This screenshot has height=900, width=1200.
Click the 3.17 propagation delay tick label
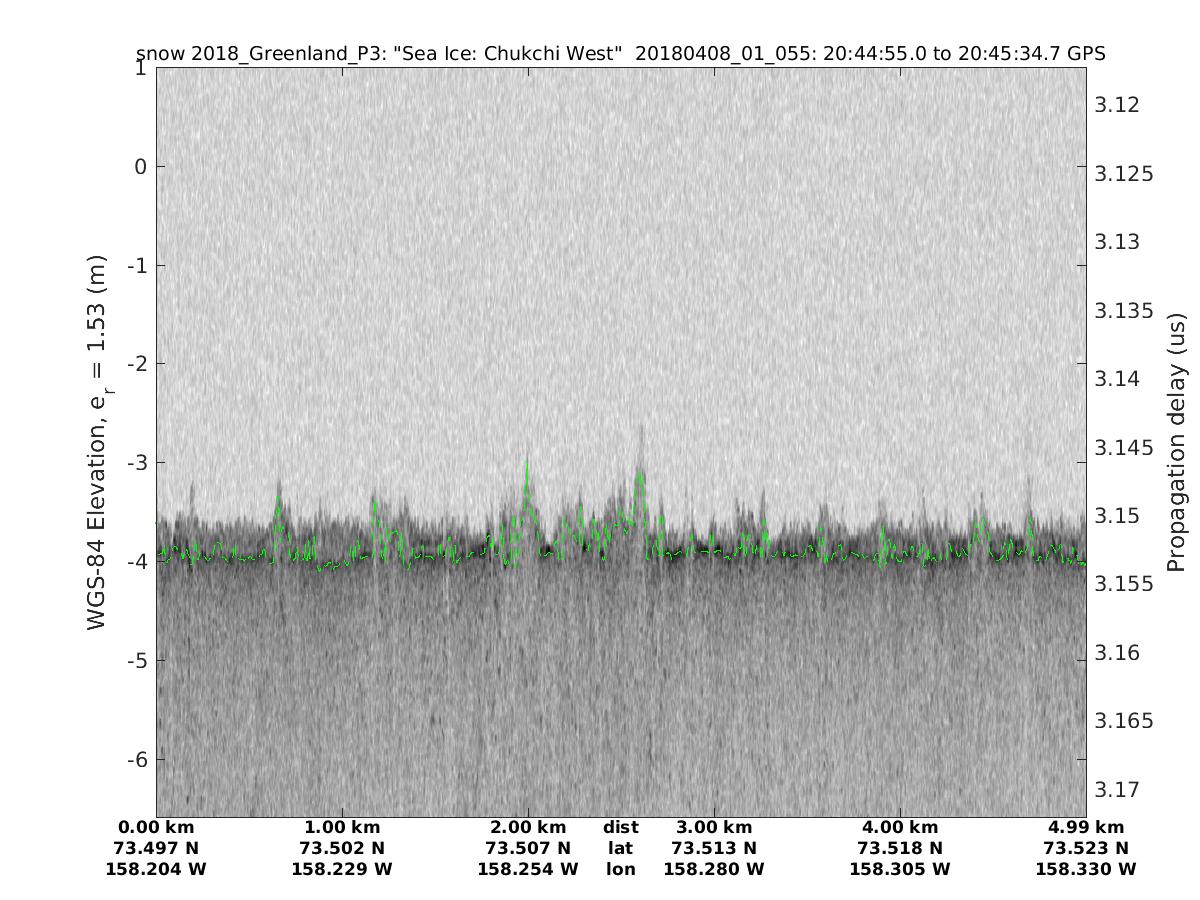tap(1116, 790)
